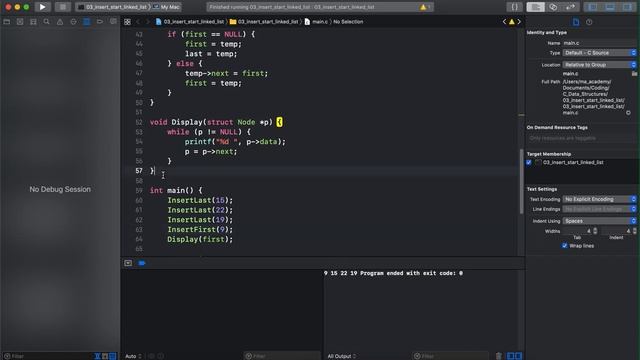Toggle the debug area visibility
Image resolution: width=640 pixels, height=360 pixels.
[x=610, y=7]
